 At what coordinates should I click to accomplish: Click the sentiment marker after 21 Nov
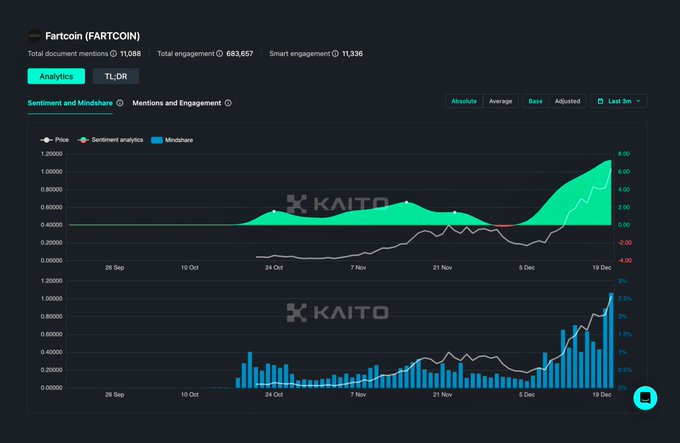coord(454,212)
